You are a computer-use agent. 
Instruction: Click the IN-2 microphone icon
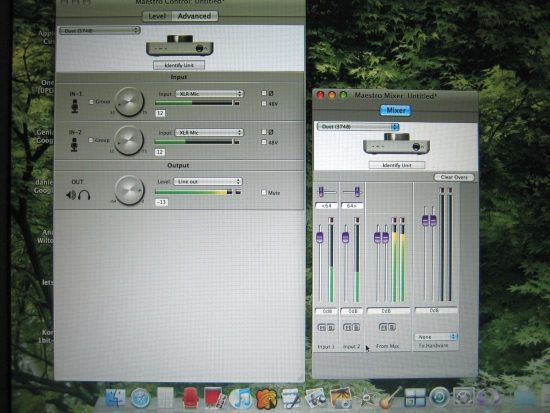coord(74,145)
